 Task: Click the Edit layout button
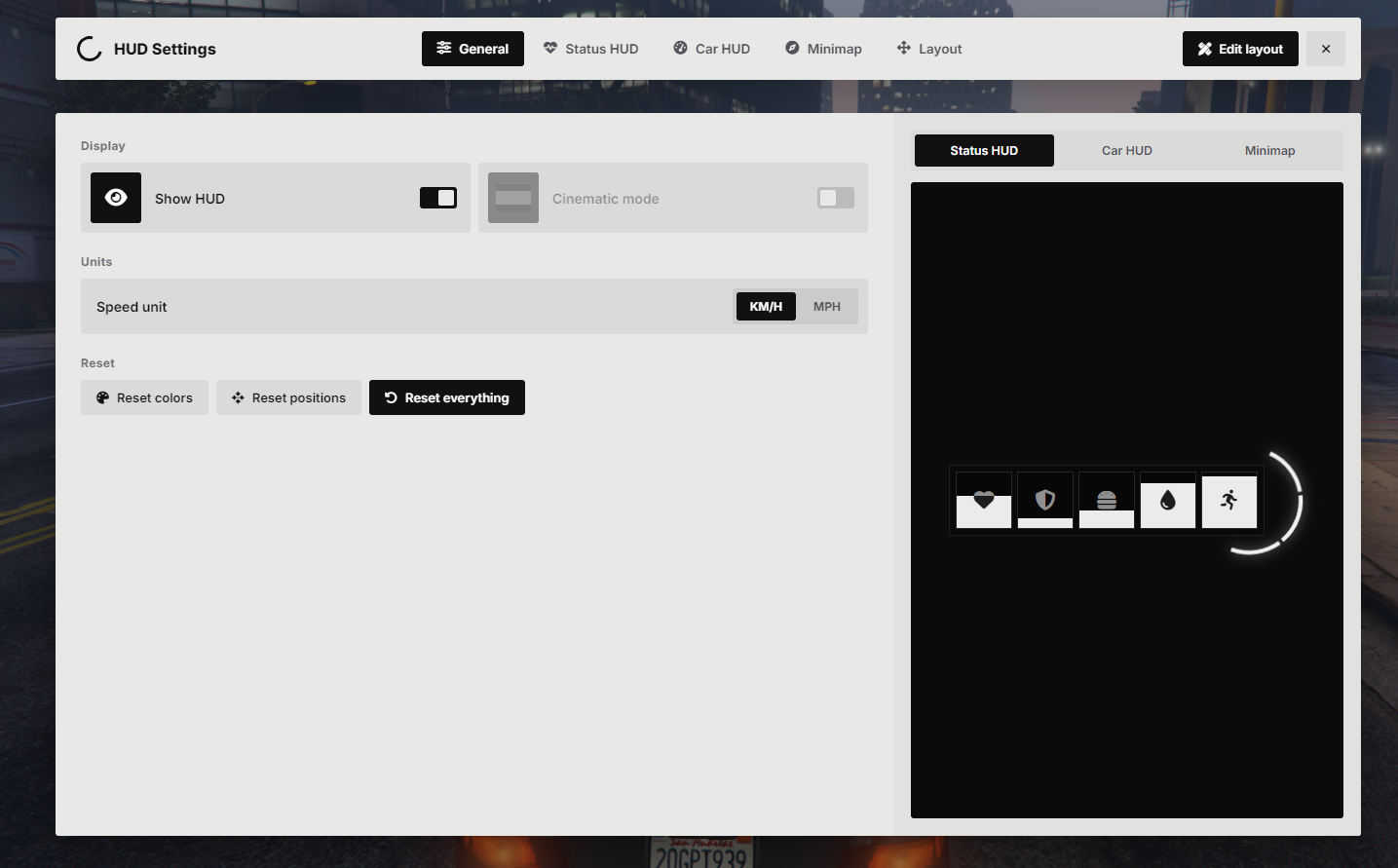pos(1240,49)
